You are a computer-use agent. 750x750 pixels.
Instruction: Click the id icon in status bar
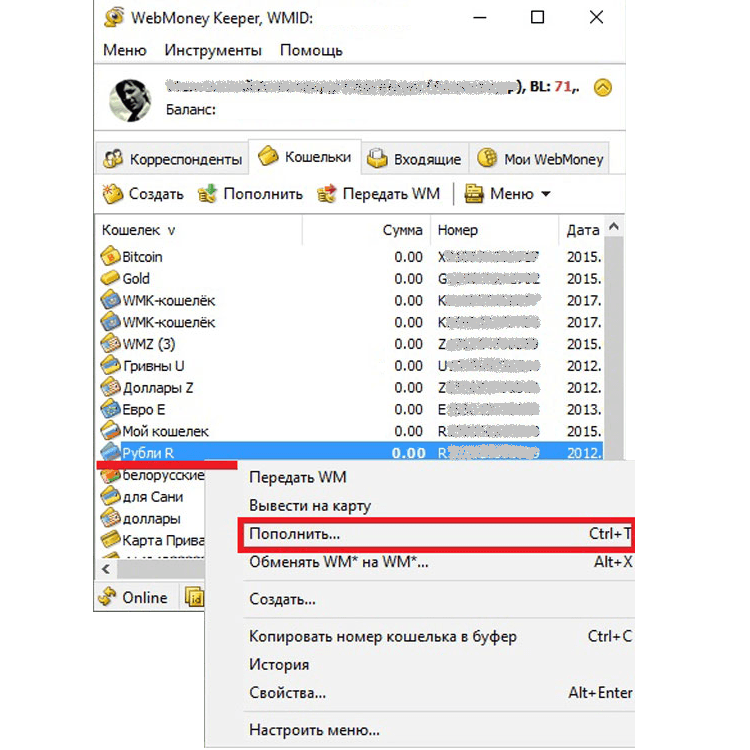[x=194, y=597]
